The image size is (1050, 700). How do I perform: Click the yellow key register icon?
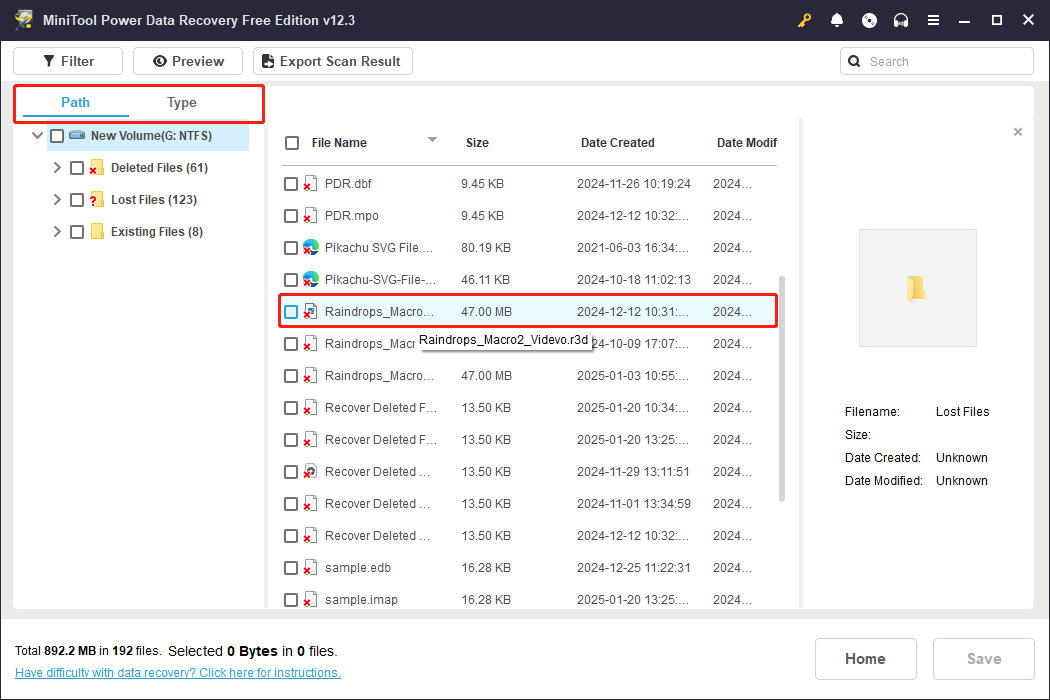pyautogui.click(x=805, y=20)
